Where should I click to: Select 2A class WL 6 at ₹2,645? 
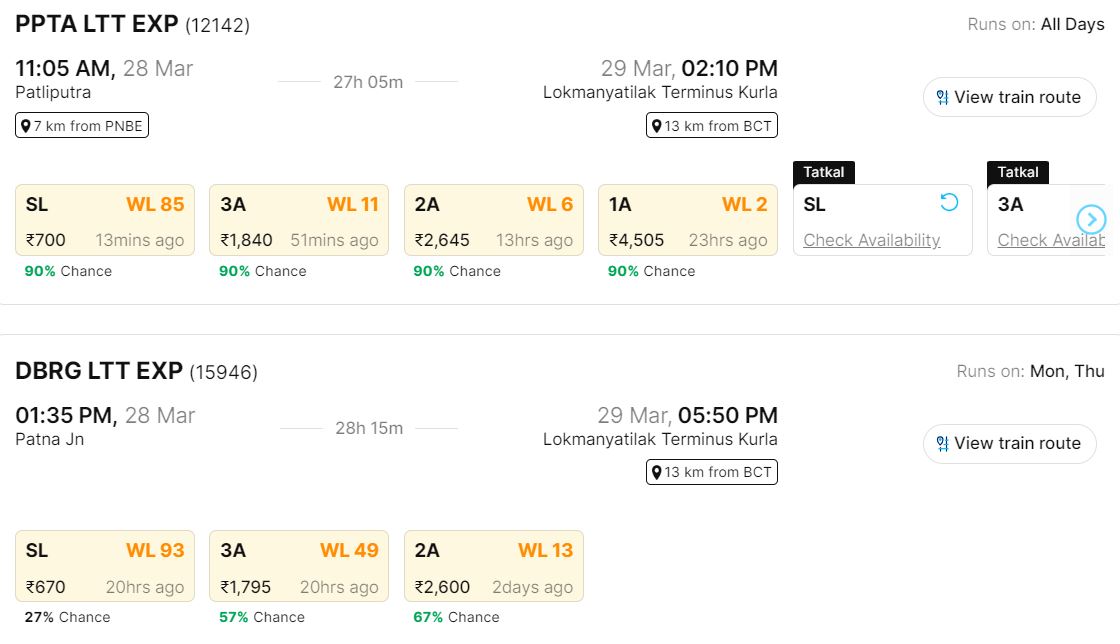coord(493,220)
